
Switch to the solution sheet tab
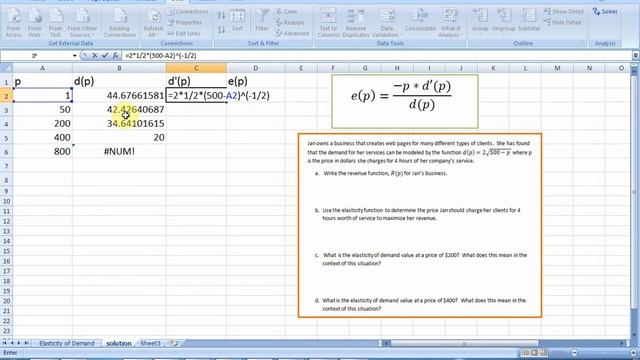[x=119, y=343]
